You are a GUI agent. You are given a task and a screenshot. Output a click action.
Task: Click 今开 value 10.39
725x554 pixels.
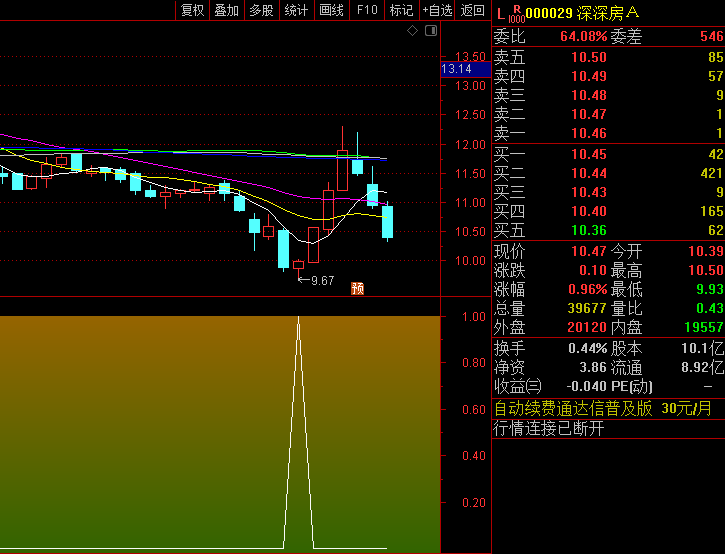coord(706,251)
